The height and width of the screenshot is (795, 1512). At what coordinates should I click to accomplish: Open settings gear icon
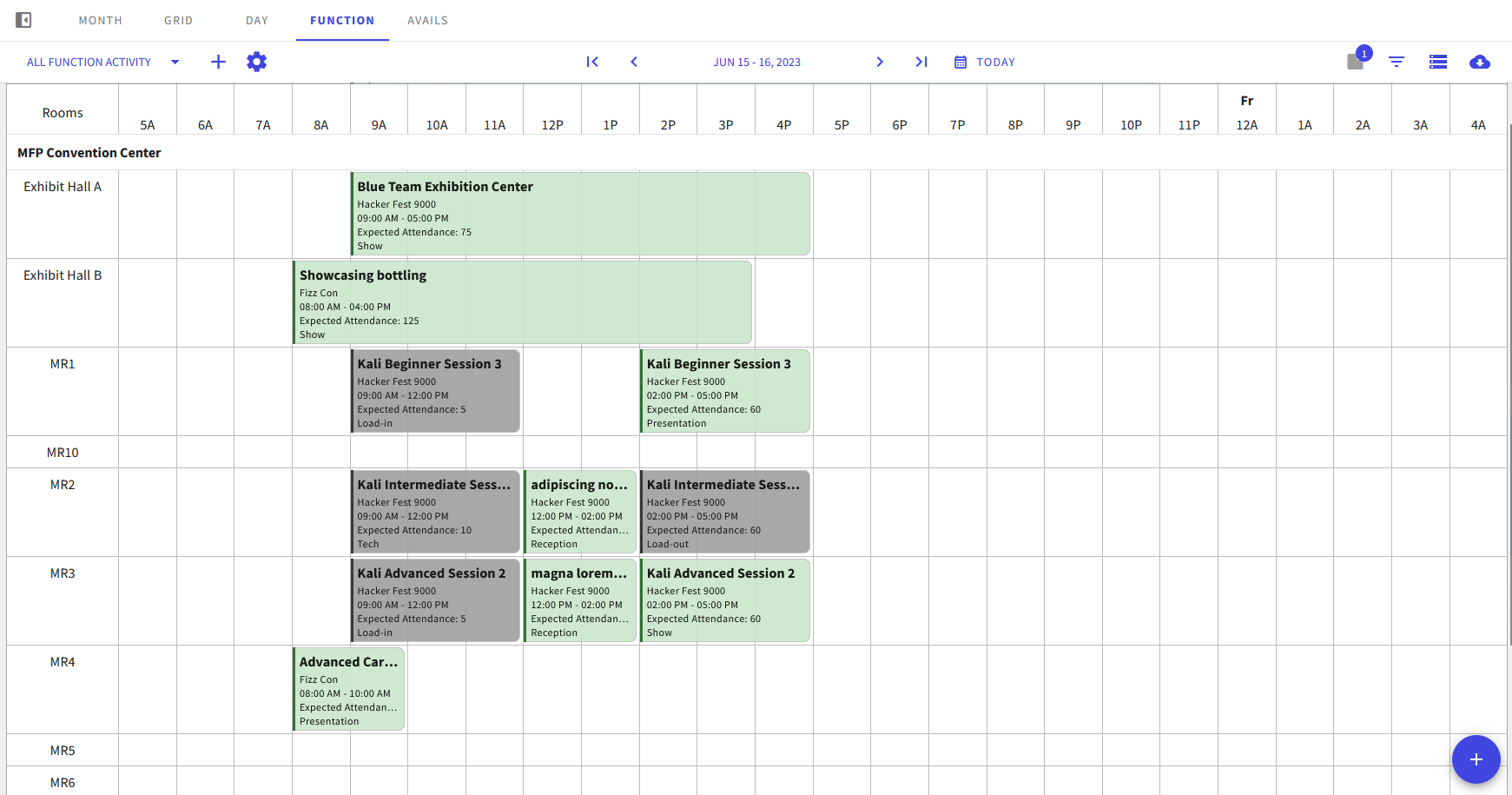(x=256, y=62)
